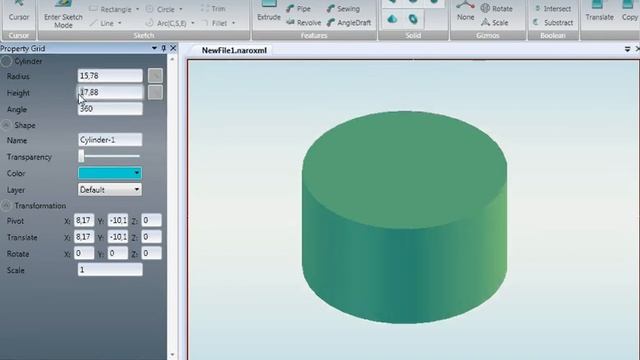Image resolution: width=640 pixels, height=360 pixels.
Task: Click the Translate tool
Action: 599,11
